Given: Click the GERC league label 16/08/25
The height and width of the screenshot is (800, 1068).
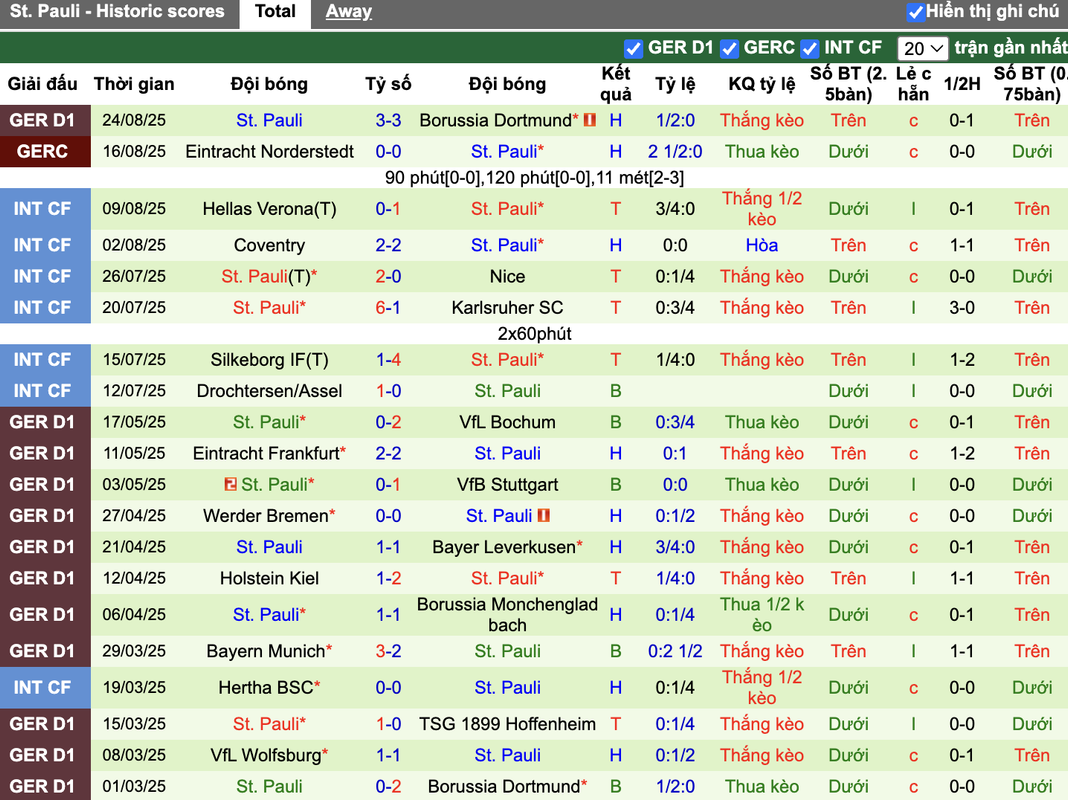Looking at the screenshot, I should pyautogui.click(x=42, y=151).
